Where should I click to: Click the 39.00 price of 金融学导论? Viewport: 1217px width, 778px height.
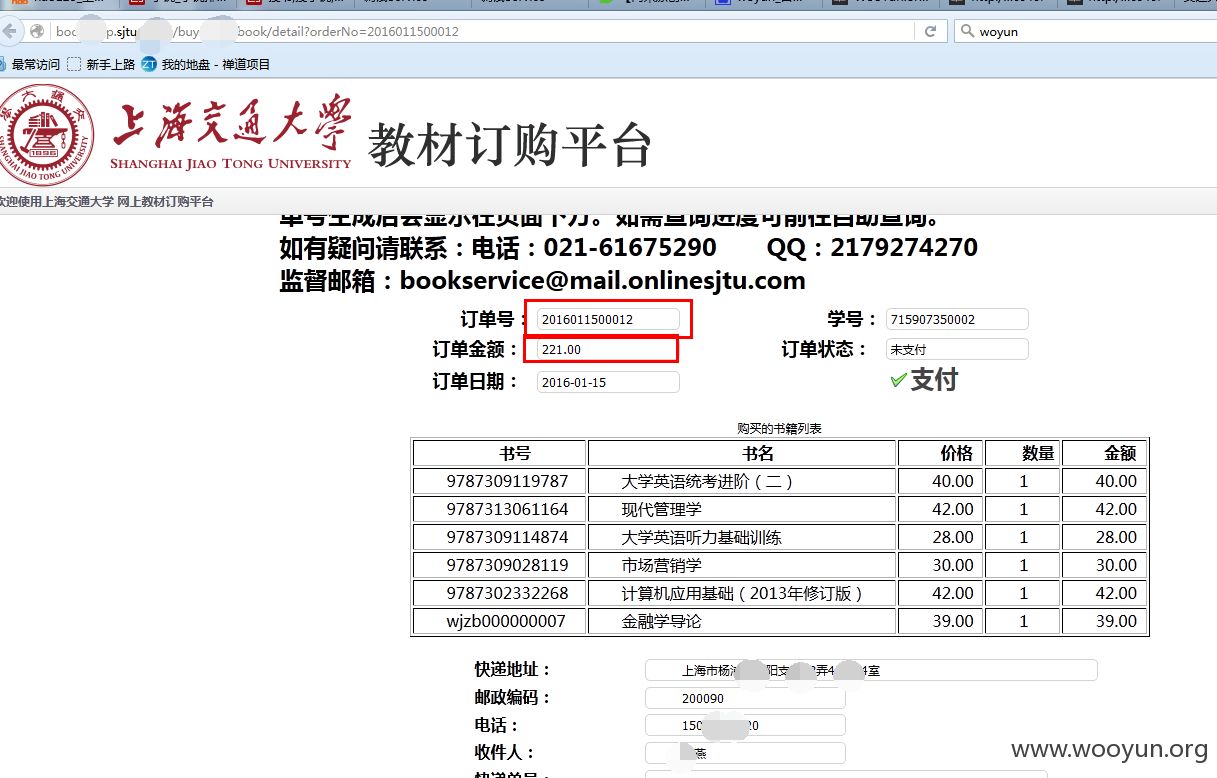point(952,621)
